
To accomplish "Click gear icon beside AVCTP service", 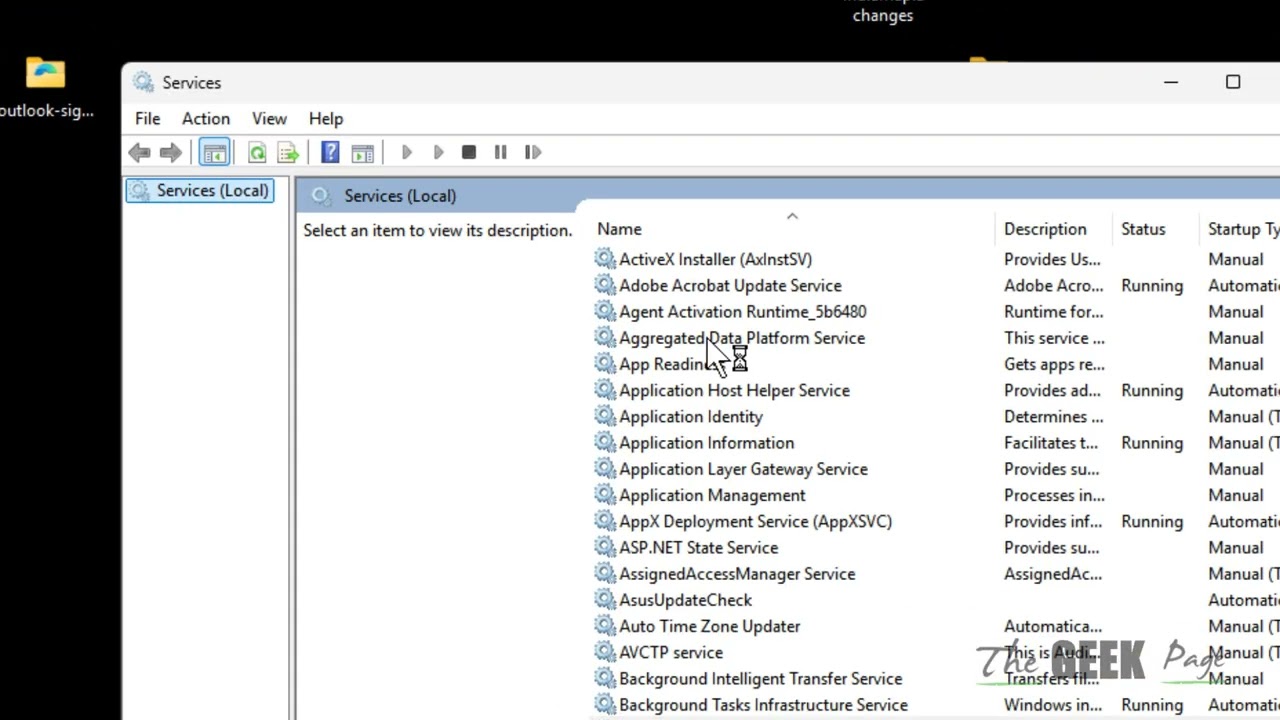I will pyautogui.click(x=604, y=652).
